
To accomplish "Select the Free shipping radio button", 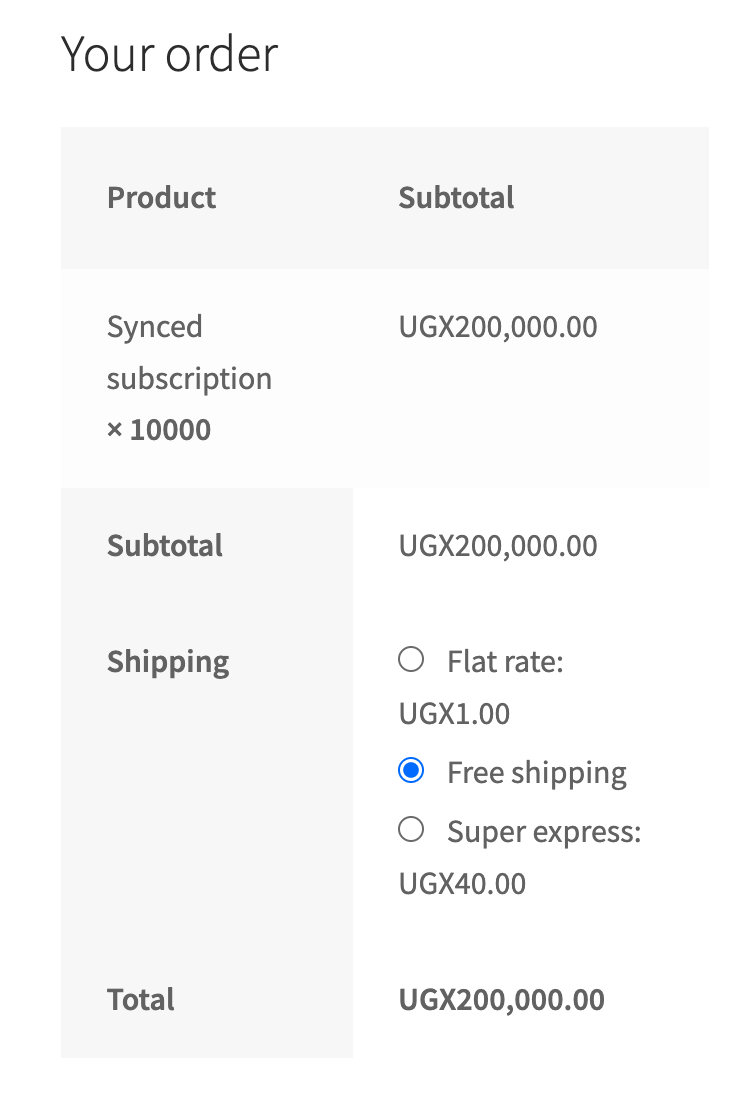I will pos(411,771).
